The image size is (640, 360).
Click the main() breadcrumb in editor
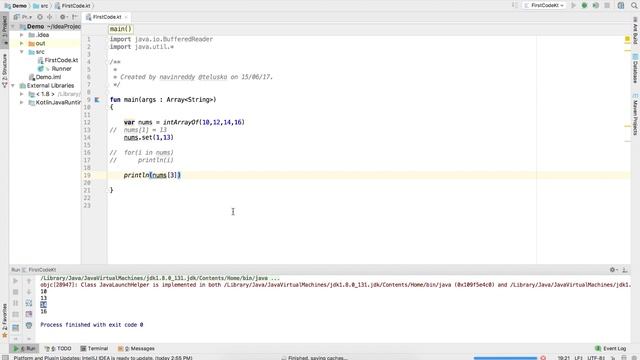120,29
